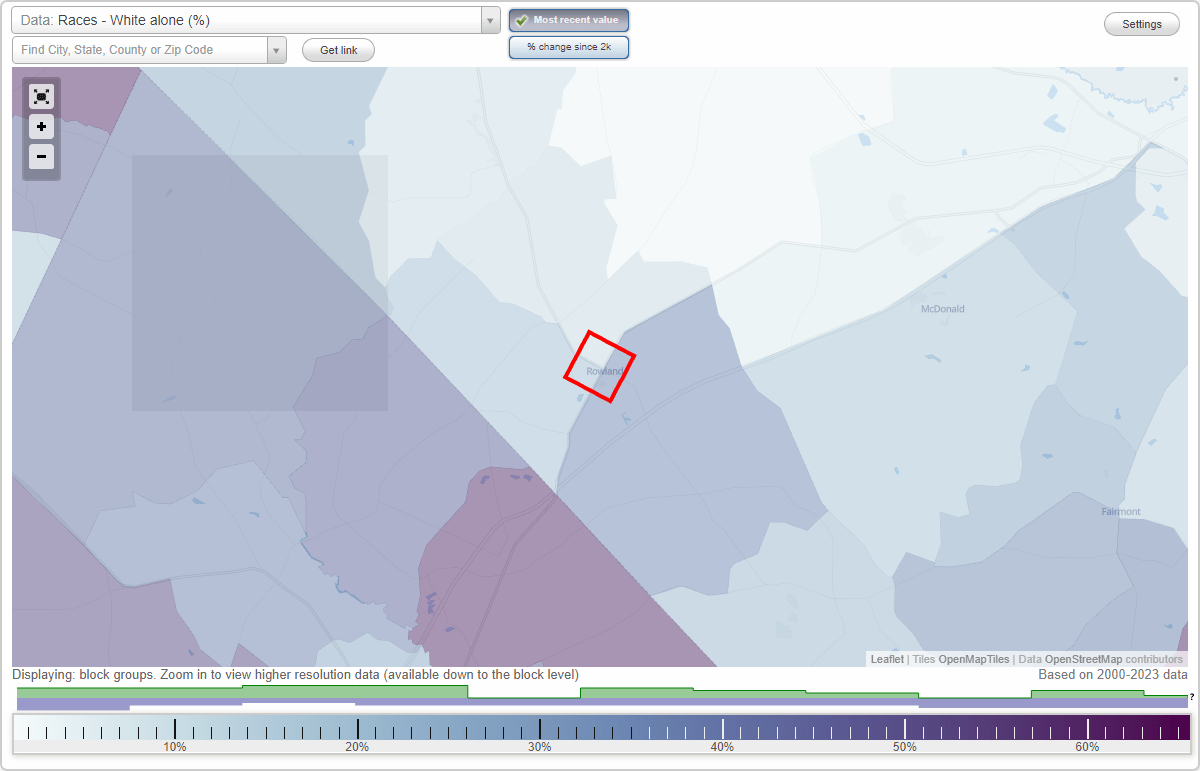This screenshot has height=771, width=1200.
Task: Click the zoom in button on the map
Action: pos(41,127)
